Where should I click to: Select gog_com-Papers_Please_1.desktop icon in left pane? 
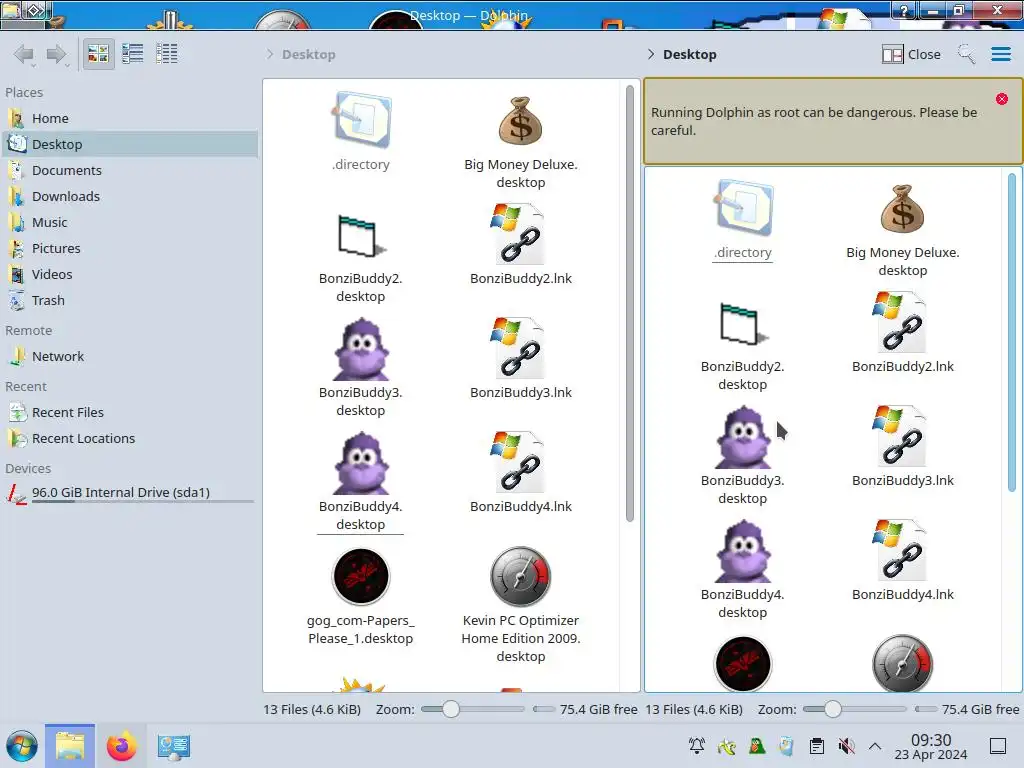(361, 577)
